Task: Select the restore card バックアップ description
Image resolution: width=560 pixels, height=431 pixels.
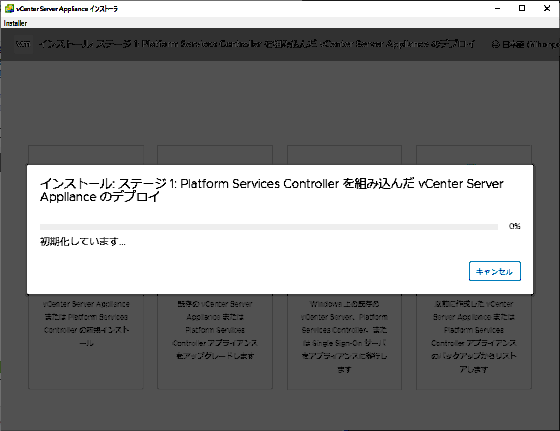Action: (474, 336)
